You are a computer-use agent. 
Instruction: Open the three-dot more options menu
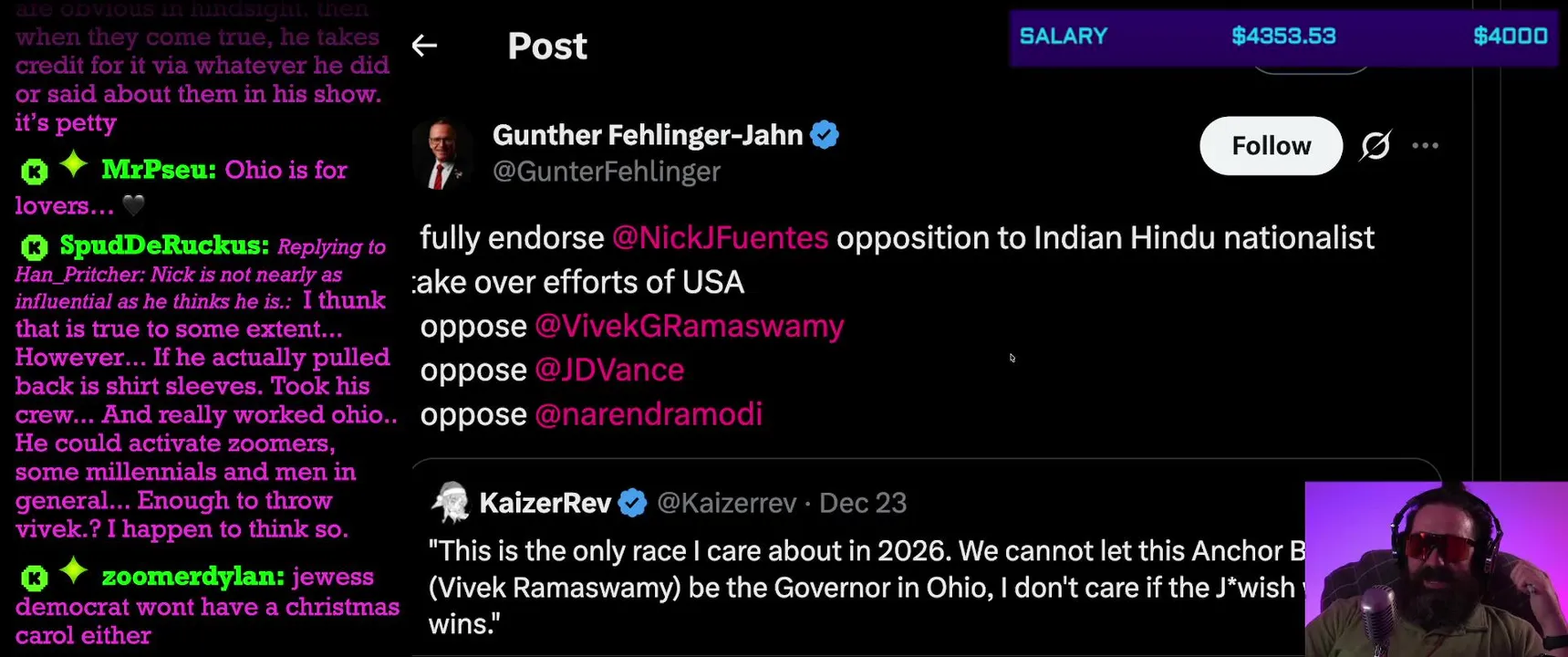coord(1425,146)
